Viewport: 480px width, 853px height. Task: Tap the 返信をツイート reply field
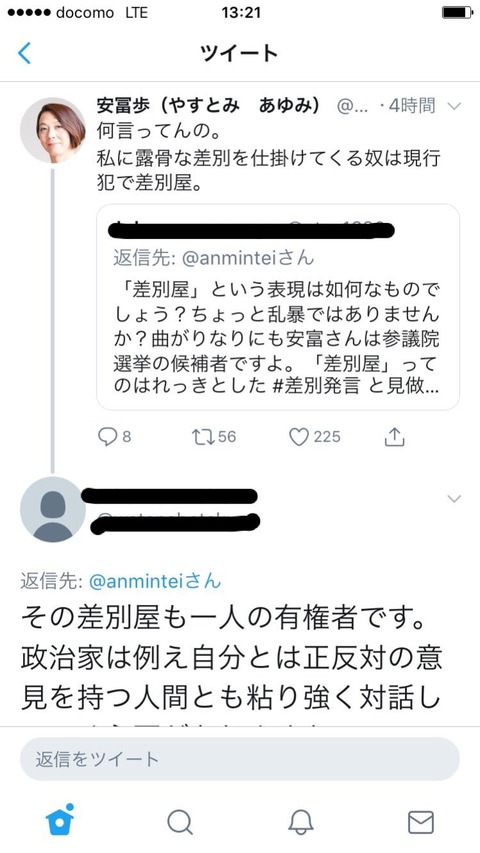[240, 759]
